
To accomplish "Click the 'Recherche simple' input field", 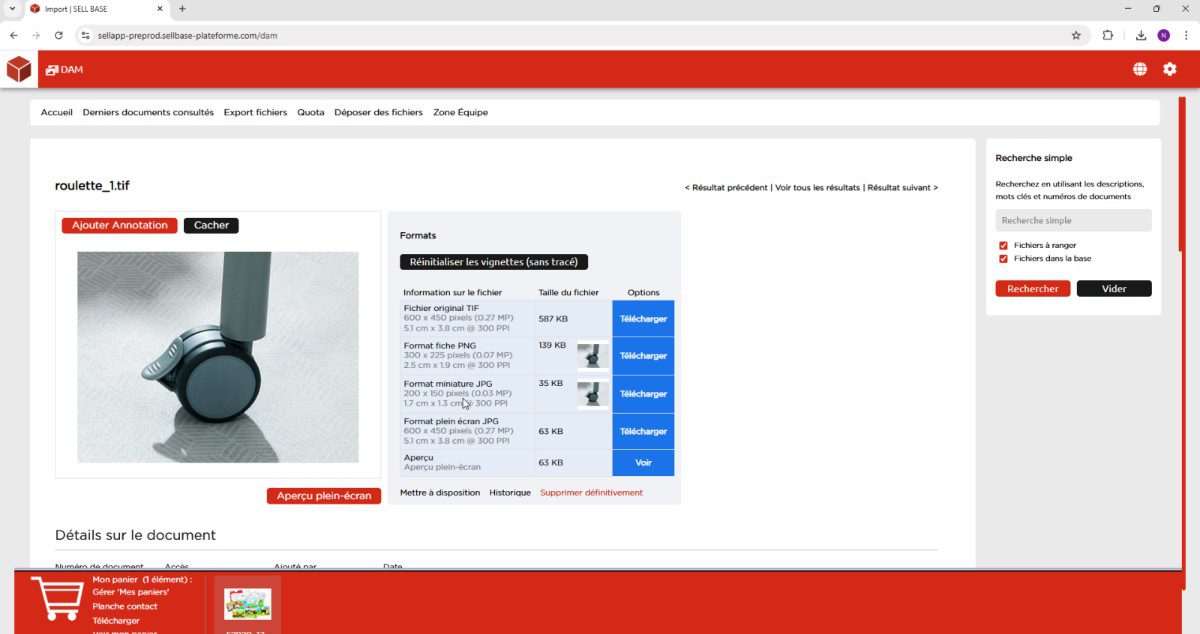I will click(x=1073, y=220).
